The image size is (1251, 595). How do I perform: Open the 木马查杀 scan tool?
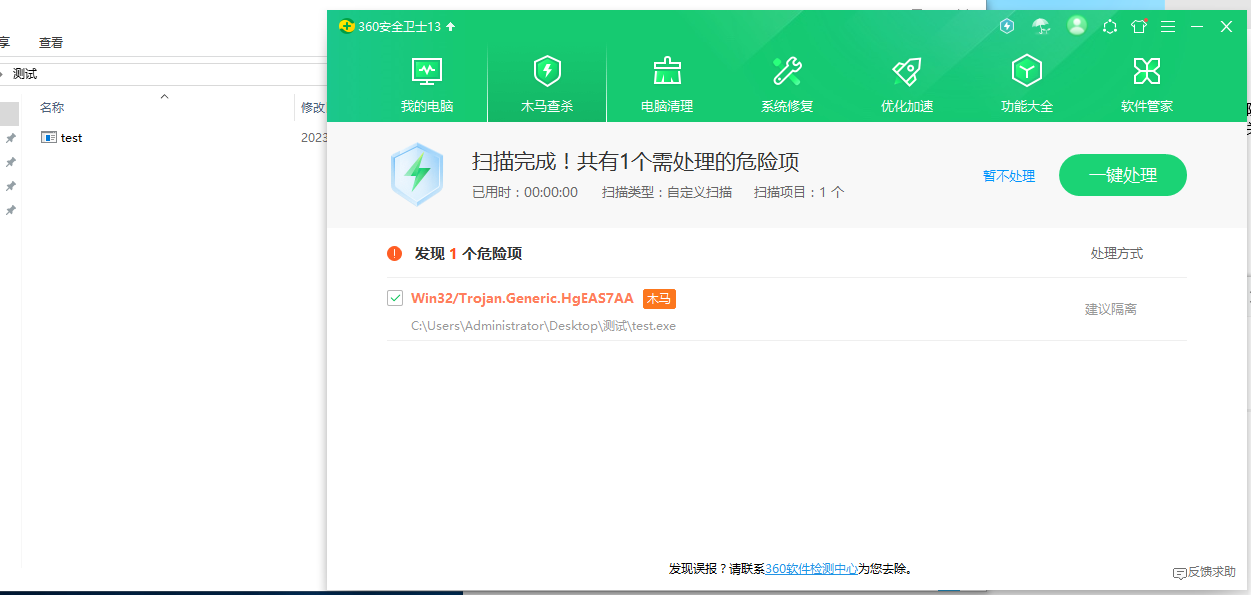click(546, 80)
